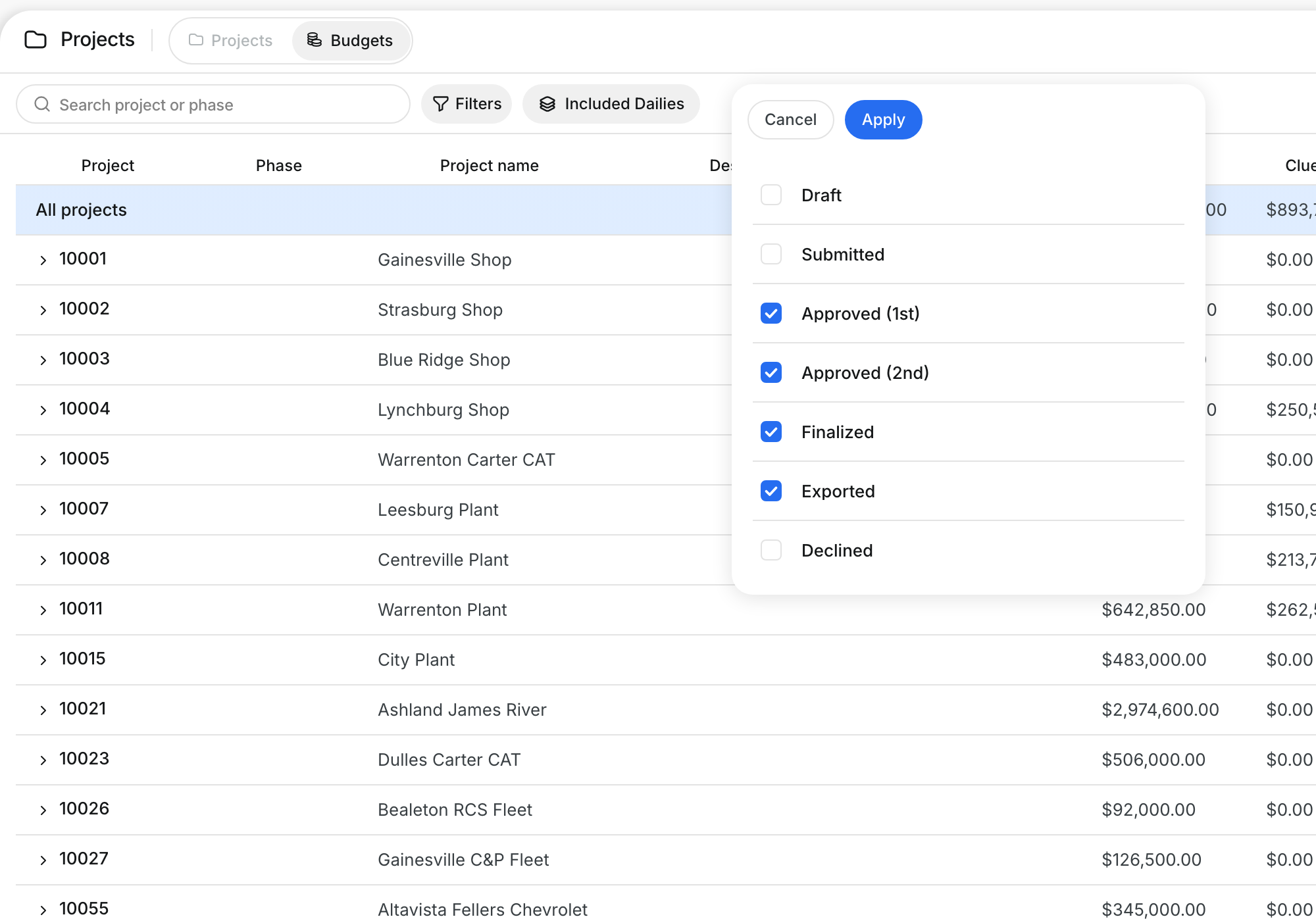
Task: Check the Draft status checkbox
Action: click(x=771, y=195)
